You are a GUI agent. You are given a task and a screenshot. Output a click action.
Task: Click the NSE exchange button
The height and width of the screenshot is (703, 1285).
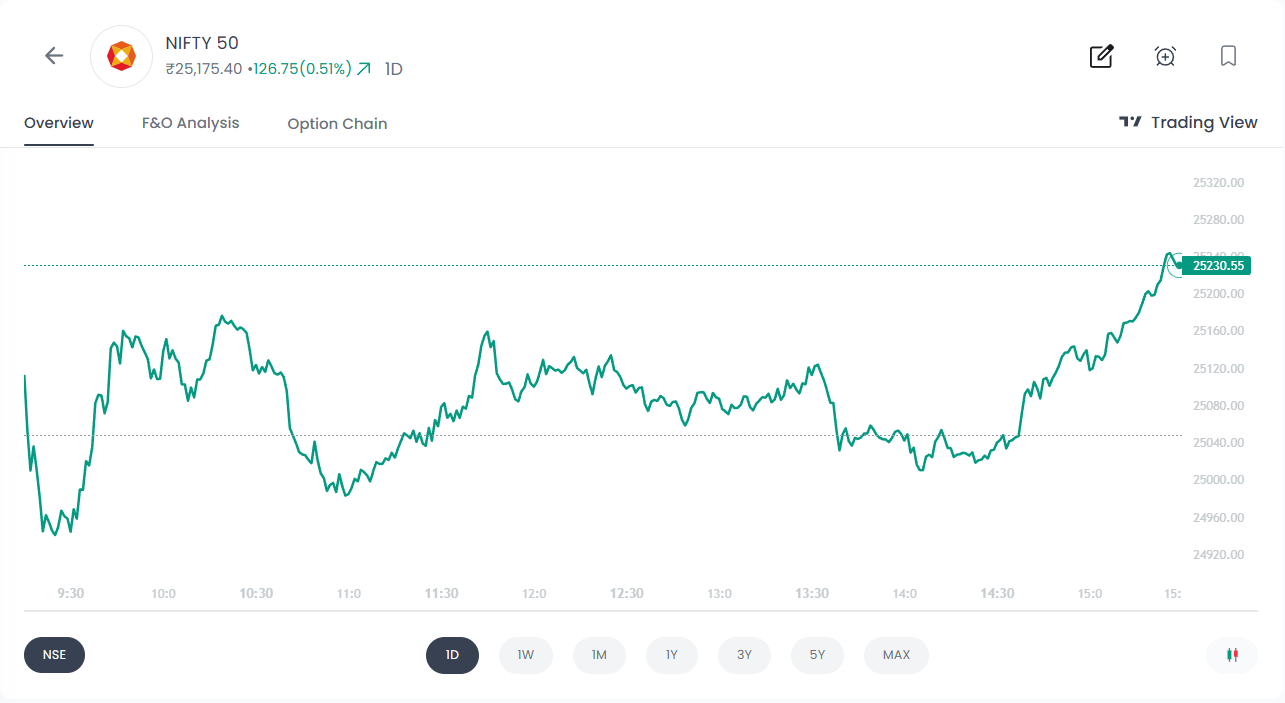point(54,655)
